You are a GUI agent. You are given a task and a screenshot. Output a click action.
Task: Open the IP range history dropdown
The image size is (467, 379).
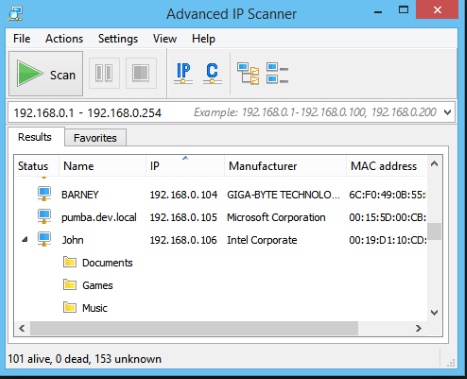(x=448, y=113)
